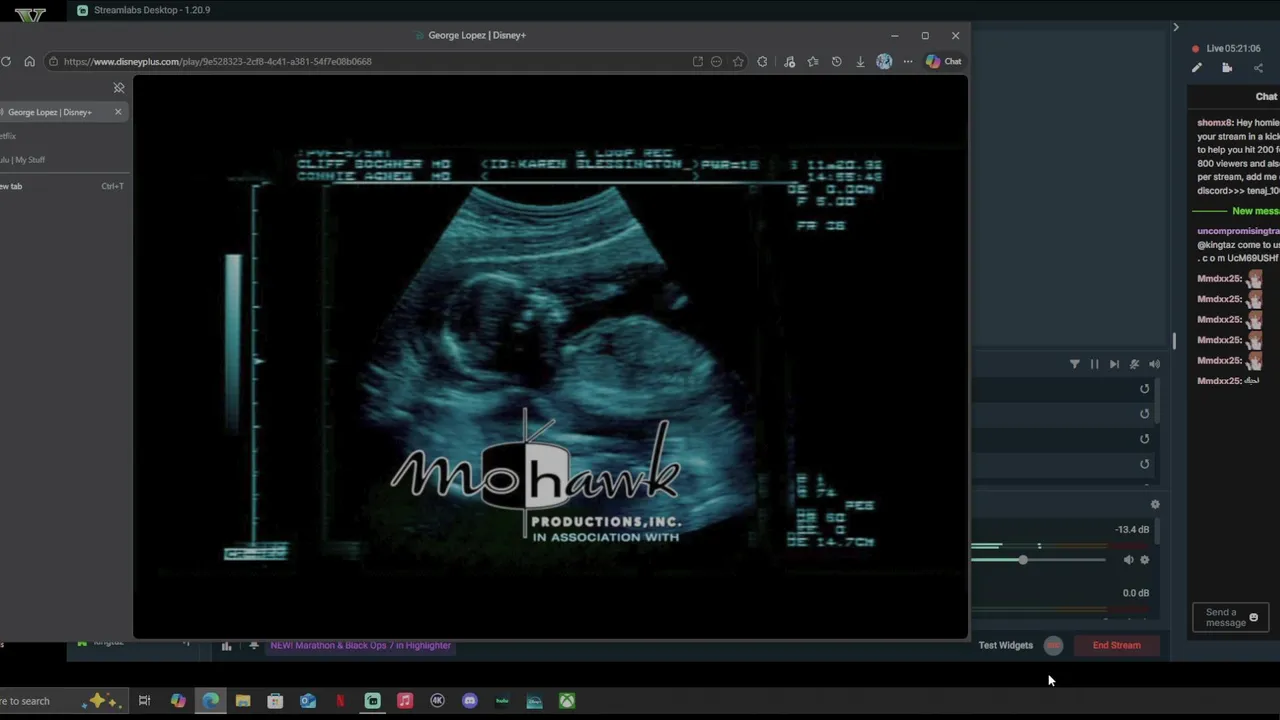Screen dimensions: 1280x720
Task: Replay the fourth recent event
Action: pos(1145,464)
